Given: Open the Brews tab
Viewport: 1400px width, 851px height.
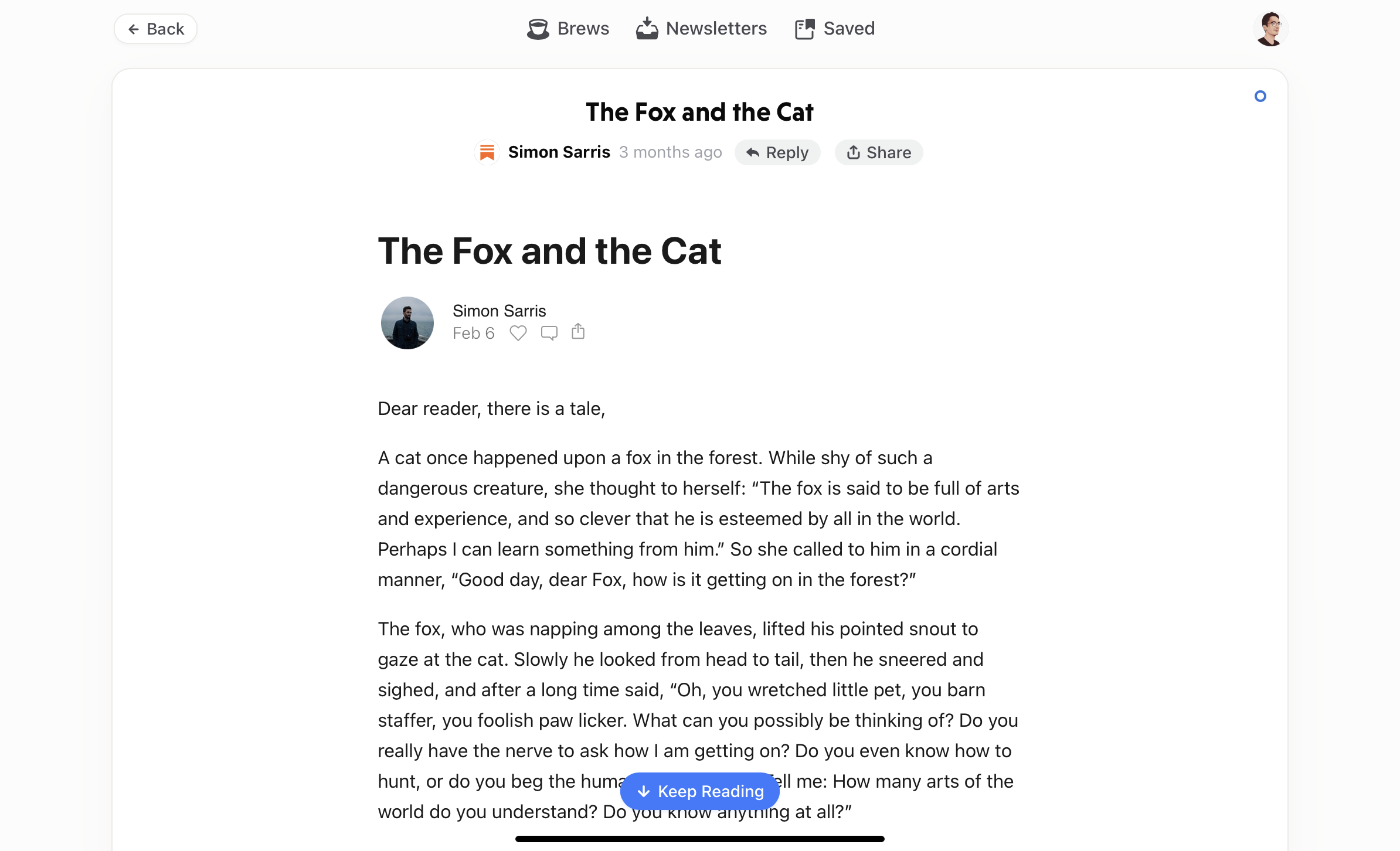Looking at the screenshot, I should (x=568, y=29).
